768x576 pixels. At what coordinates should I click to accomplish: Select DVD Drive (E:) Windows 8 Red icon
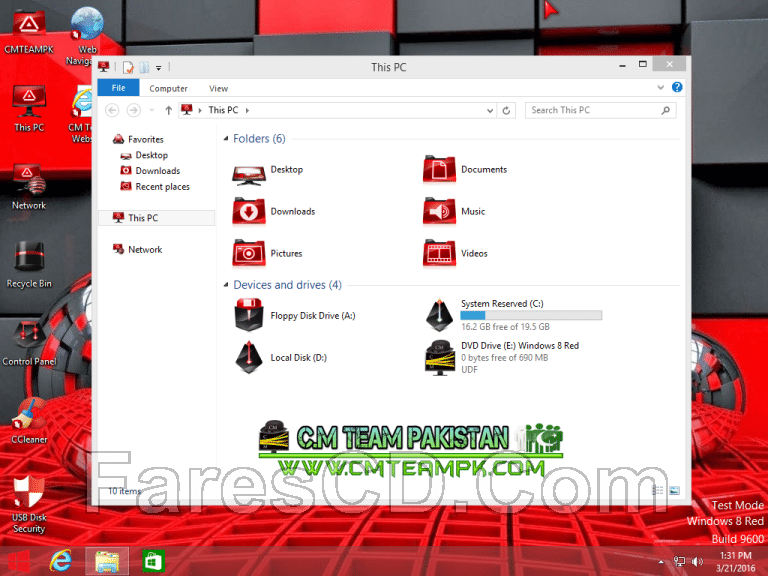click(x=439, y=357)
